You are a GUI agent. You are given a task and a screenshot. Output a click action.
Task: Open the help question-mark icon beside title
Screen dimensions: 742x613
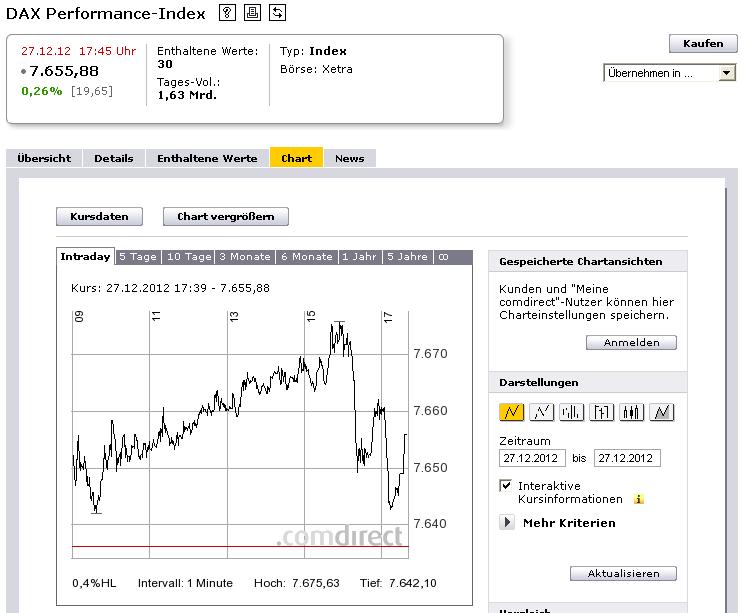coord(227,12)
